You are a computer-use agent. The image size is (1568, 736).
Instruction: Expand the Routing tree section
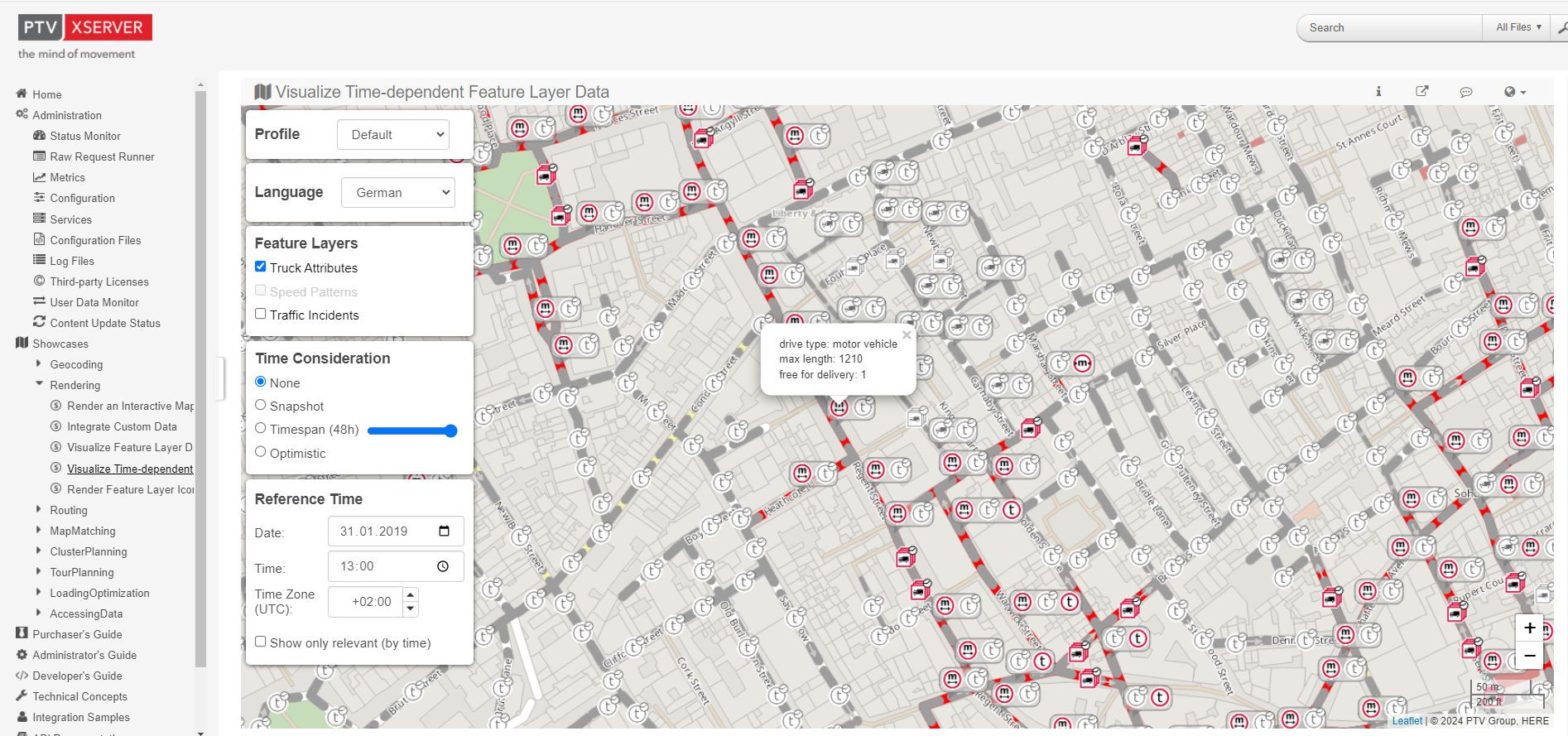point(39,510)
